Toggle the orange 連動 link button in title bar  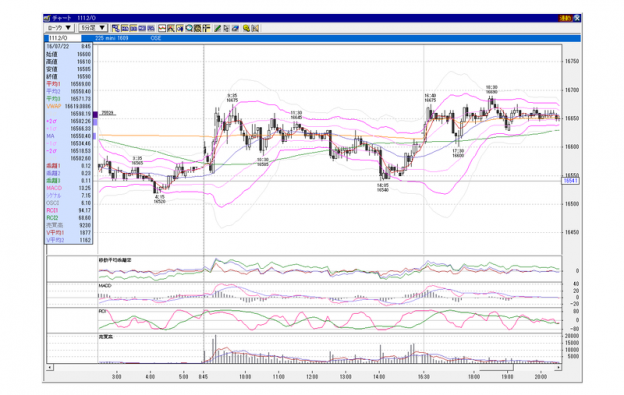click(x=565, y=18)
